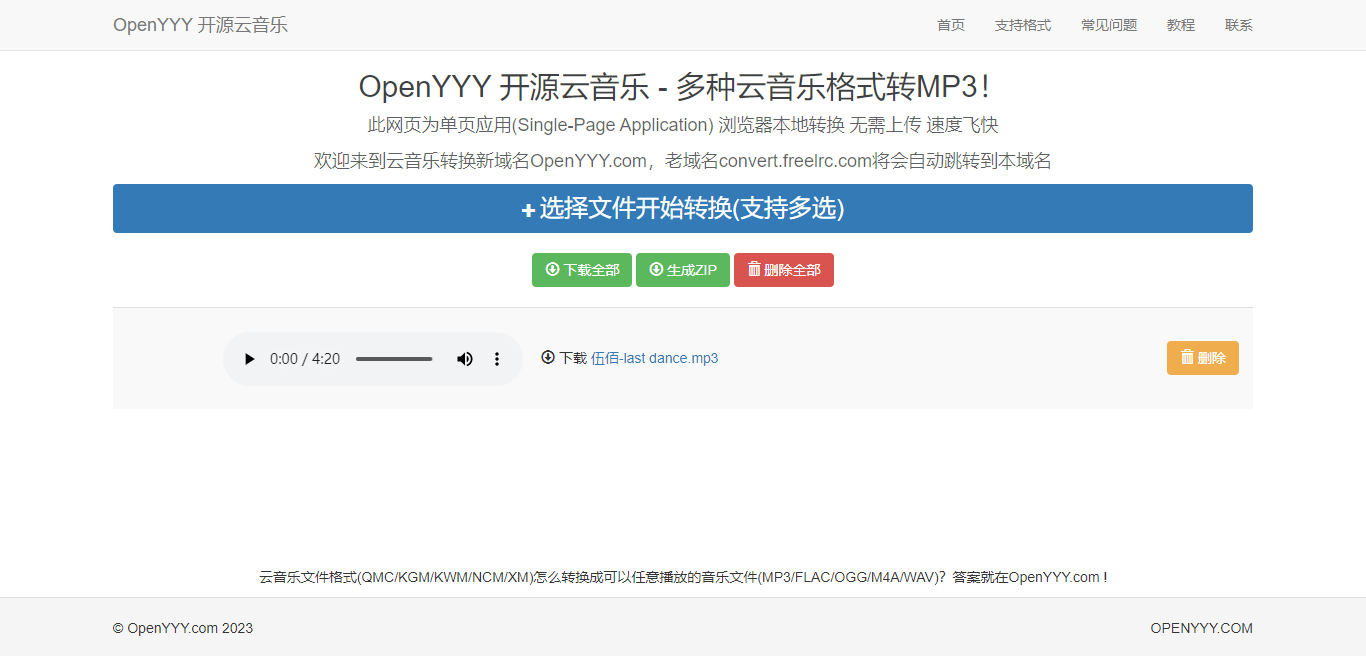Viewport: 1366px width, 656px height.
Task: Open the 联系 navigation link
Action: click(1239, 25)
